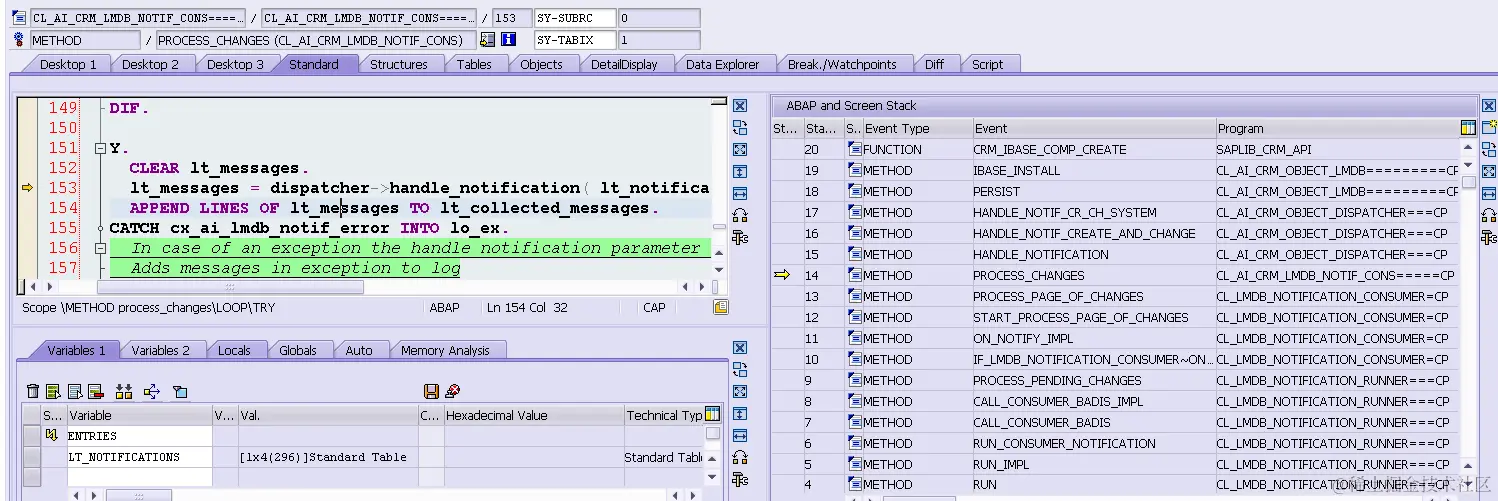Click the Event Type column header

pos(917,128)
